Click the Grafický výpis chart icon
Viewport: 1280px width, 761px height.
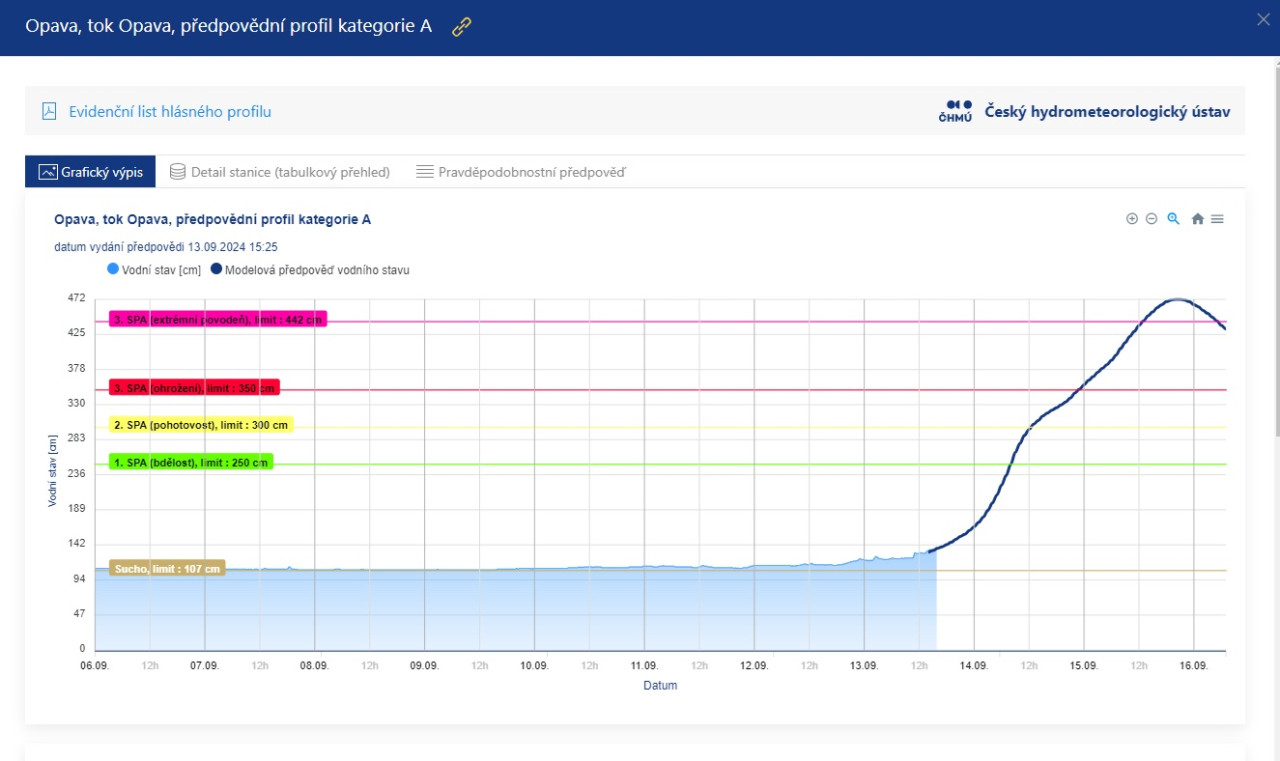tap(47, 172)
